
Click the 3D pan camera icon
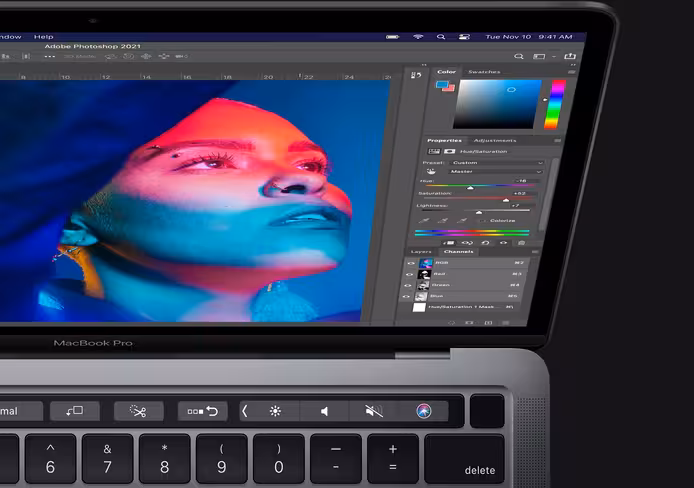tap(146, 57)
